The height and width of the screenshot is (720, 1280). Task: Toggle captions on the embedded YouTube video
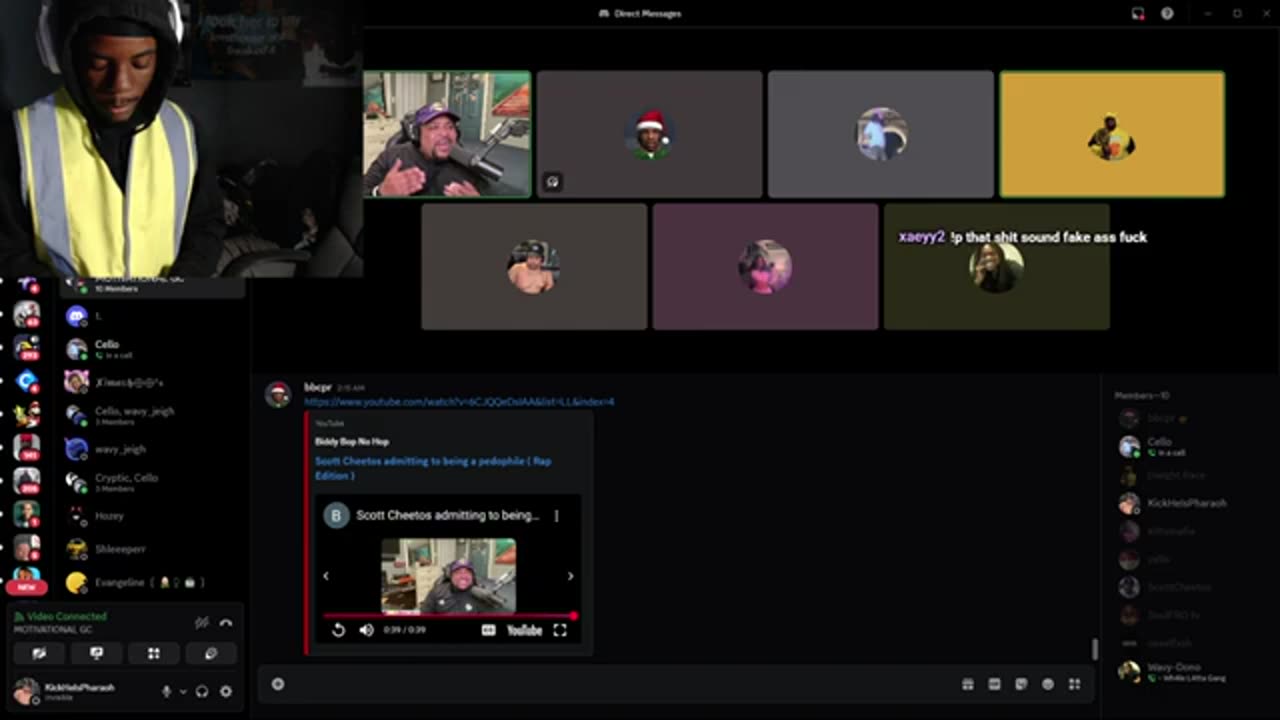(x=488, y=630)
